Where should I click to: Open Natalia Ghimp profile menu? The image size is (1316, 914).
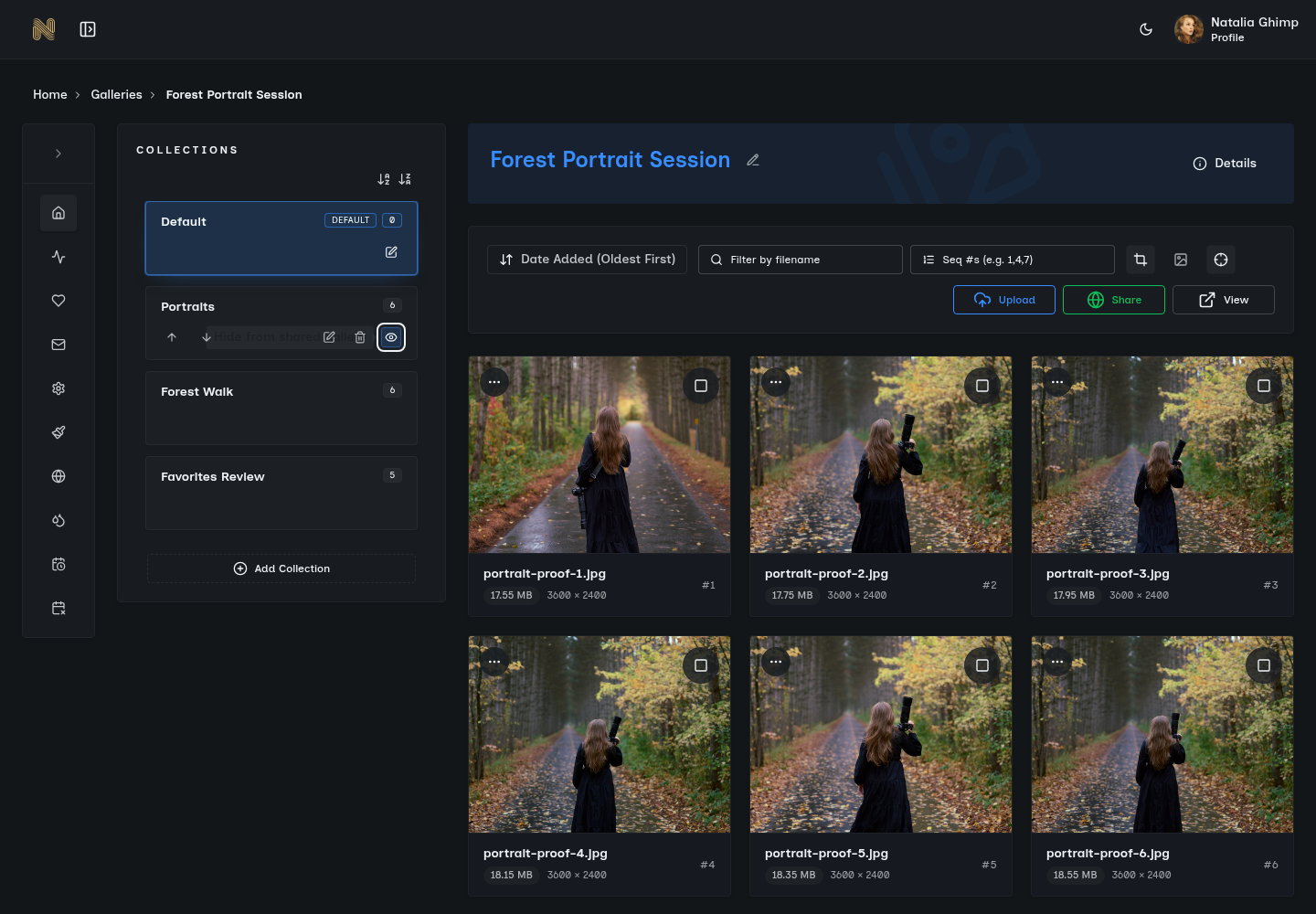pos(1236,29)
